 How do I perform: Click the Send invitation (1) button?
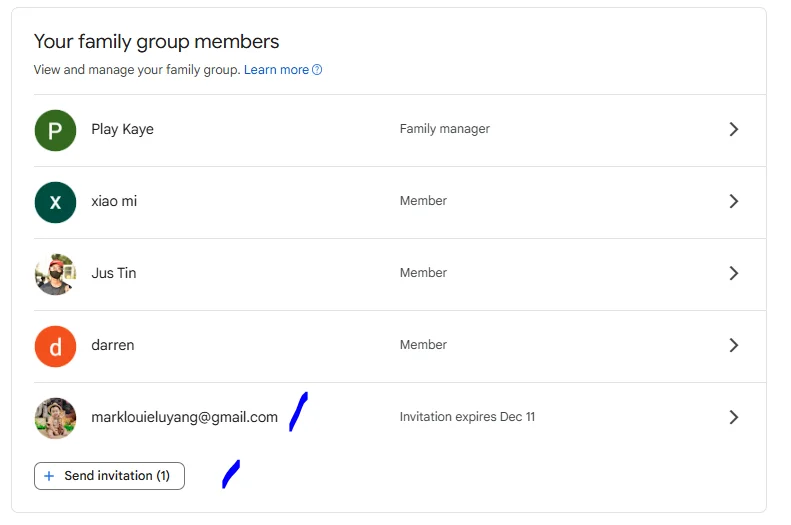(109, 476)
